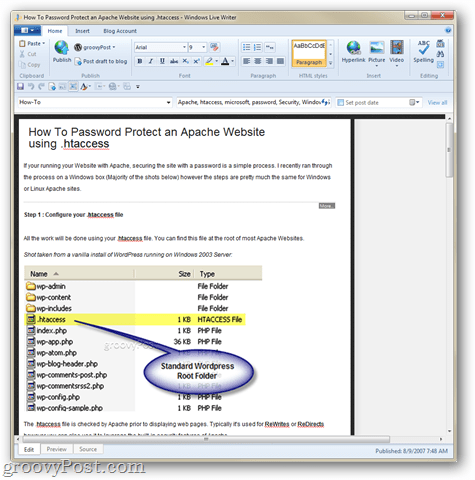Toggle superscript formatting
The height and width of the screenshot is (480, 475).
pos(196,61)
